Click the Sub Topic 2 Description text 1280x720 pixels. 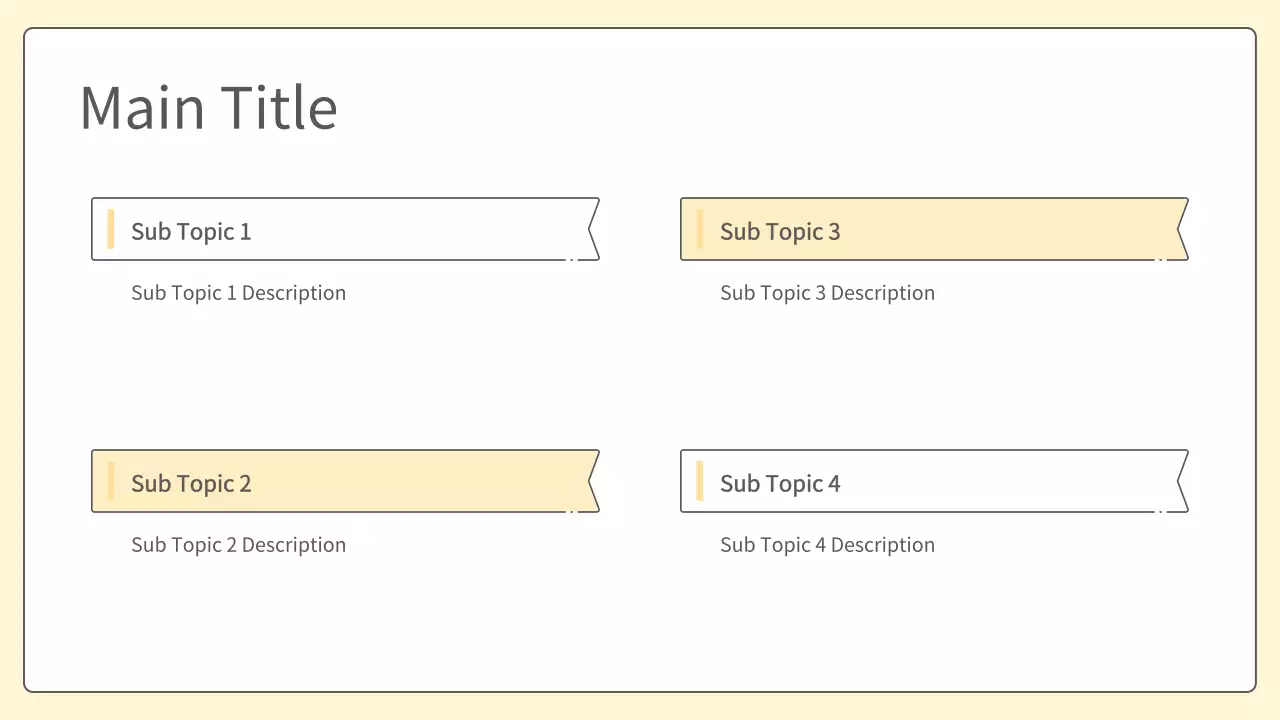[238, 545]
